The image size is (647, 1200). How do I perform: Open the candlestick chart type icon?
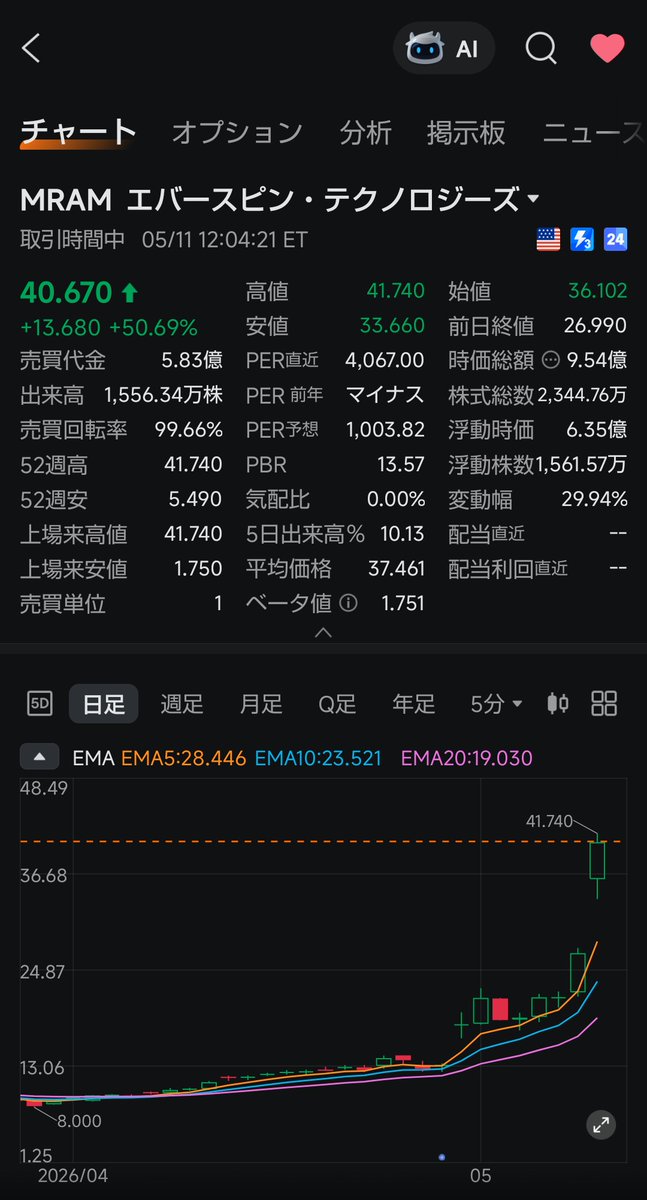click(x=557, y=704)
